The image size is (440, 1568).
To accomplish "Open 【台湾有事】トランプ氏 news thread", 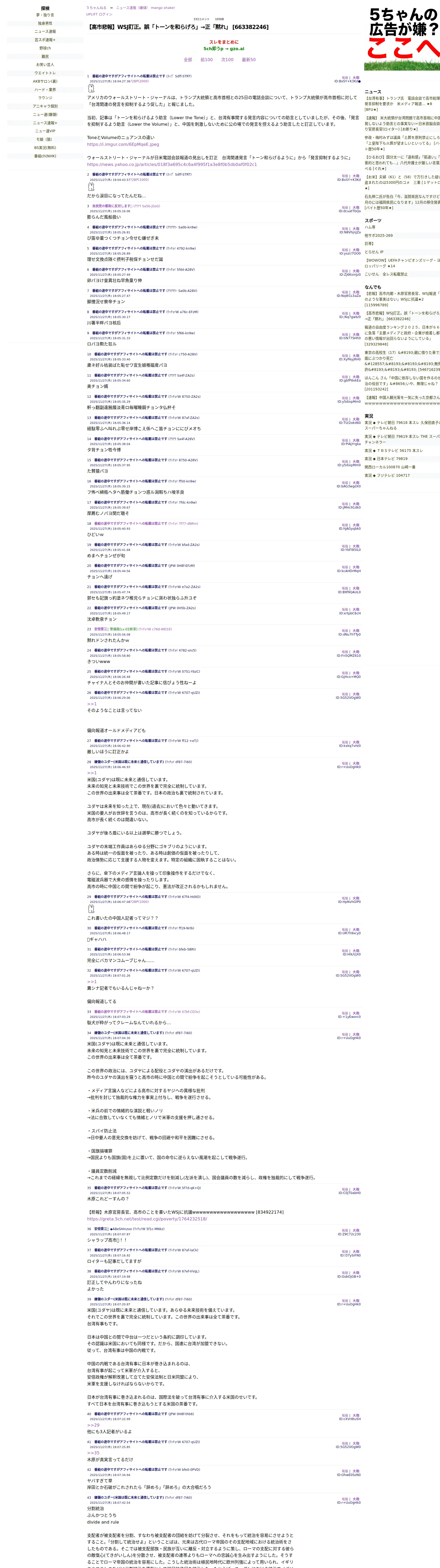I will click(402, 103).
